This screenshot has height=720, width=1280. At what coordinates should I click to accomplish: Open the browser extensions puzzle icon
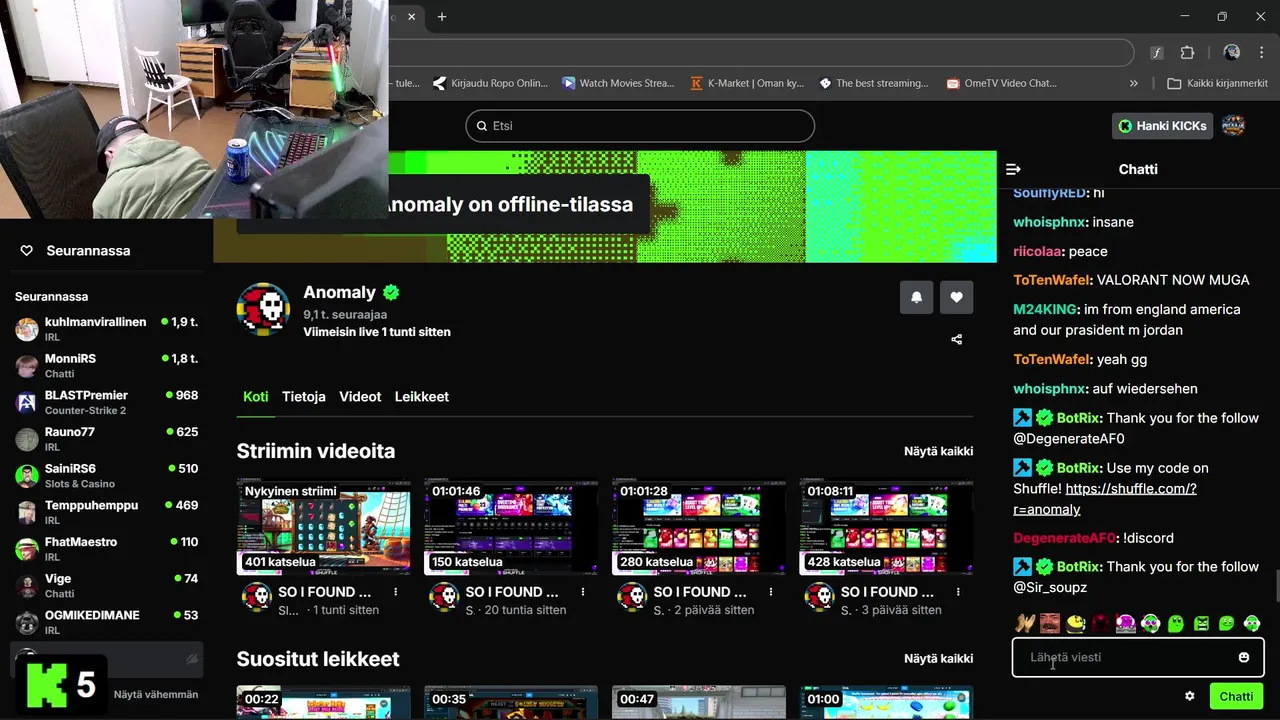point(1188,52)
